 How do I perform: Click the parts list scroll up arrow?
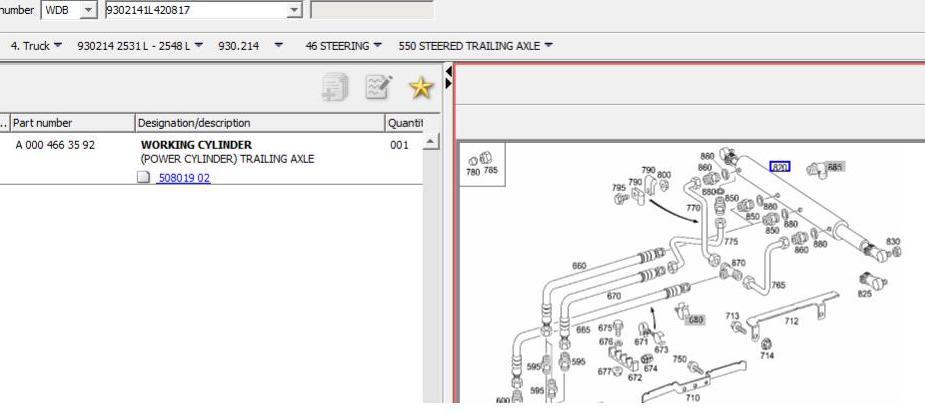coord(432,144)
